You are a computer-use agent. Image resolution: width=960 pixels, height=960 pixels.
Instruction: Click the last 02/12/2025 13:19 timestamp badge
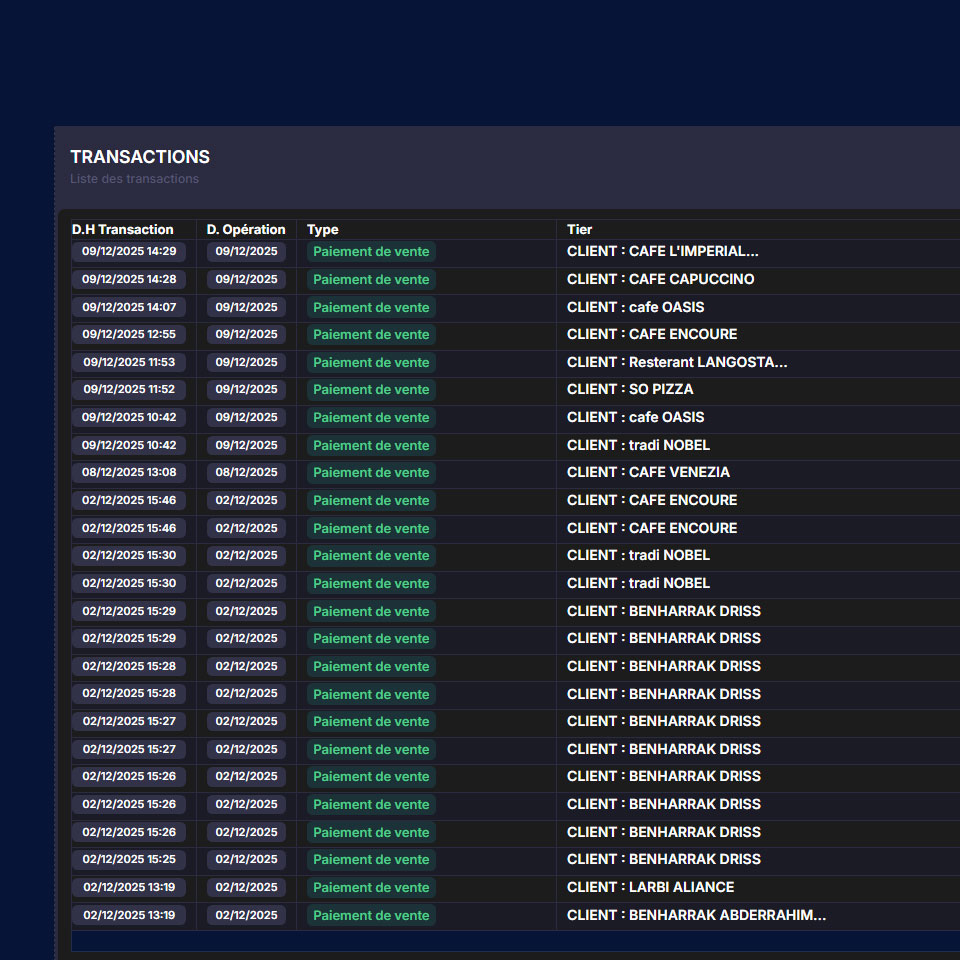(x=129, y=914)
